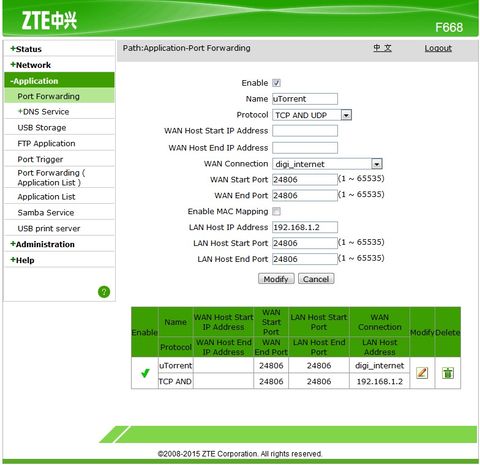This screenshot has width=480, height=465.
Task: Click the green enabled checkmark in uTorrent row
Action: (x=145, y=373)
